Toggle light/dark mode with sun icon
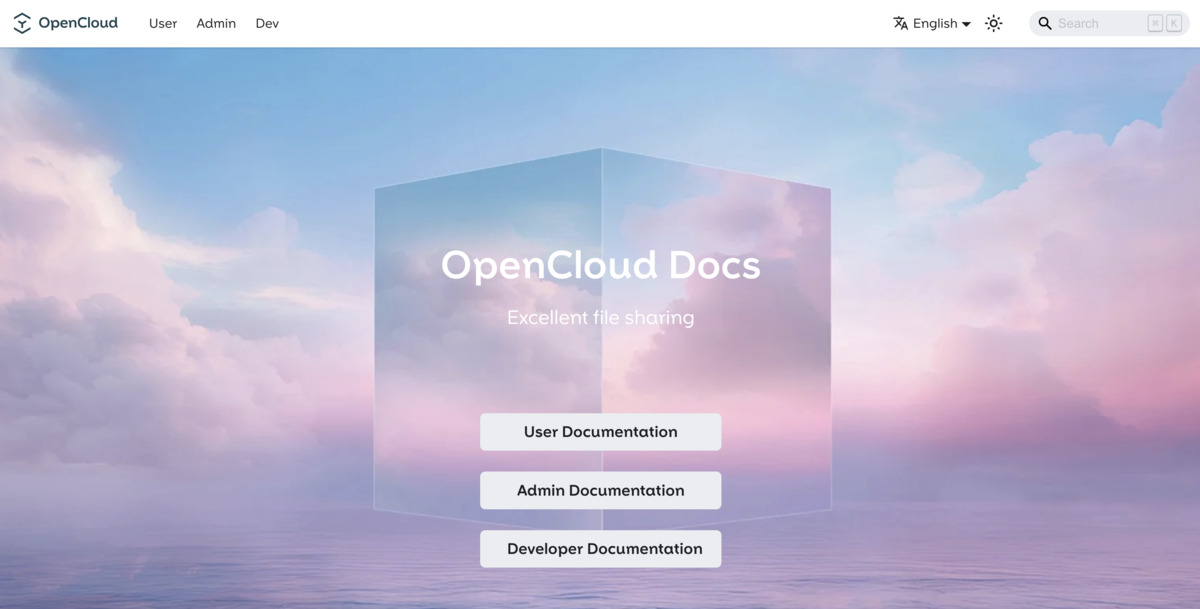The width and height of the screenshot is (1200, 609). [x=993, y=23]
